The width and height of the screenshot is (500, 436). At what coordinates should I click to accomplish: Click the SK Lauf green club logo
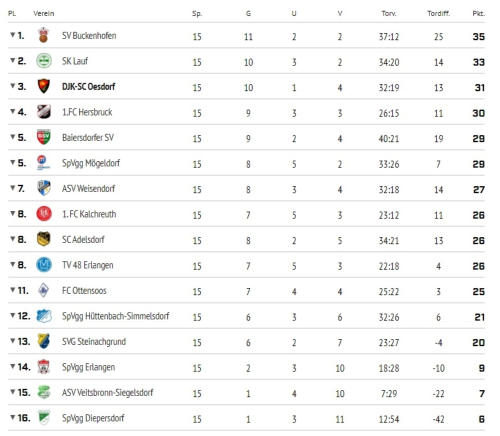pos(44,61)
